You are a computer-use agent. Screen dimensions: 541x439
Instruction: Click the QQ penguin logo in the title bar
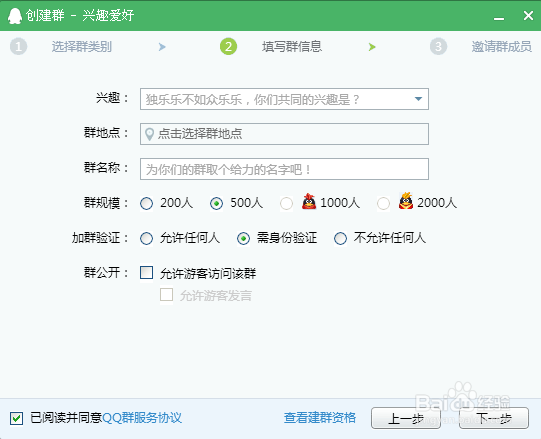point(14,16)
